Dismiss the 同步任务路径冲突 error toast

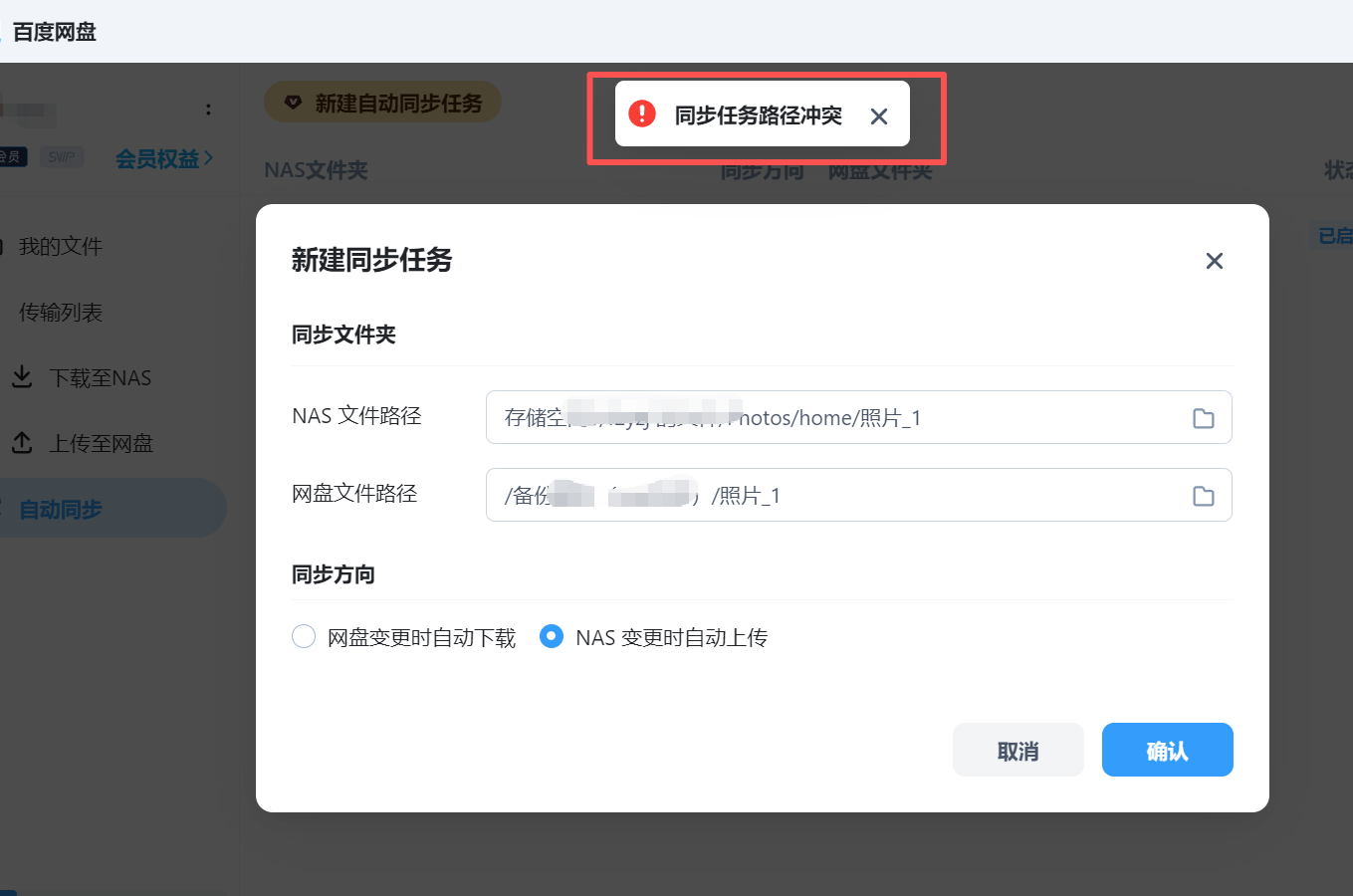[x=879, y=115]
